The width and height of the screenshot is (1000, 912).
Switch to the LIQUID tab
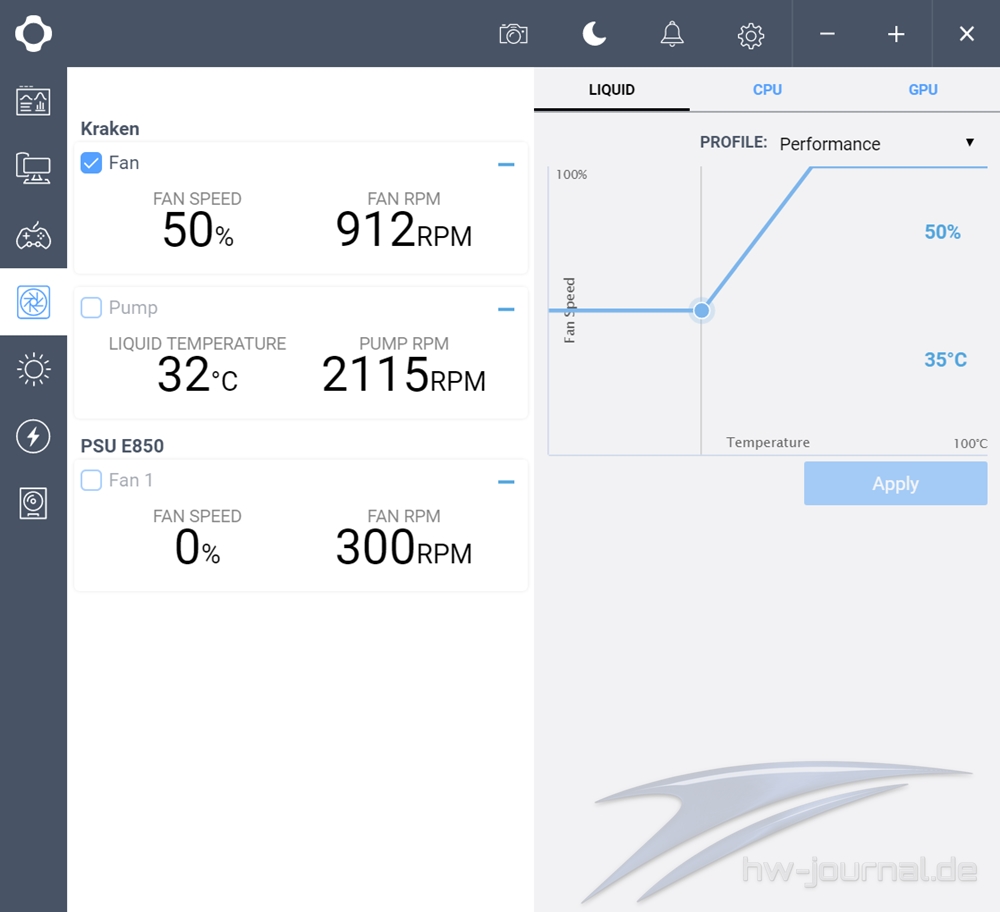point(612,90)
